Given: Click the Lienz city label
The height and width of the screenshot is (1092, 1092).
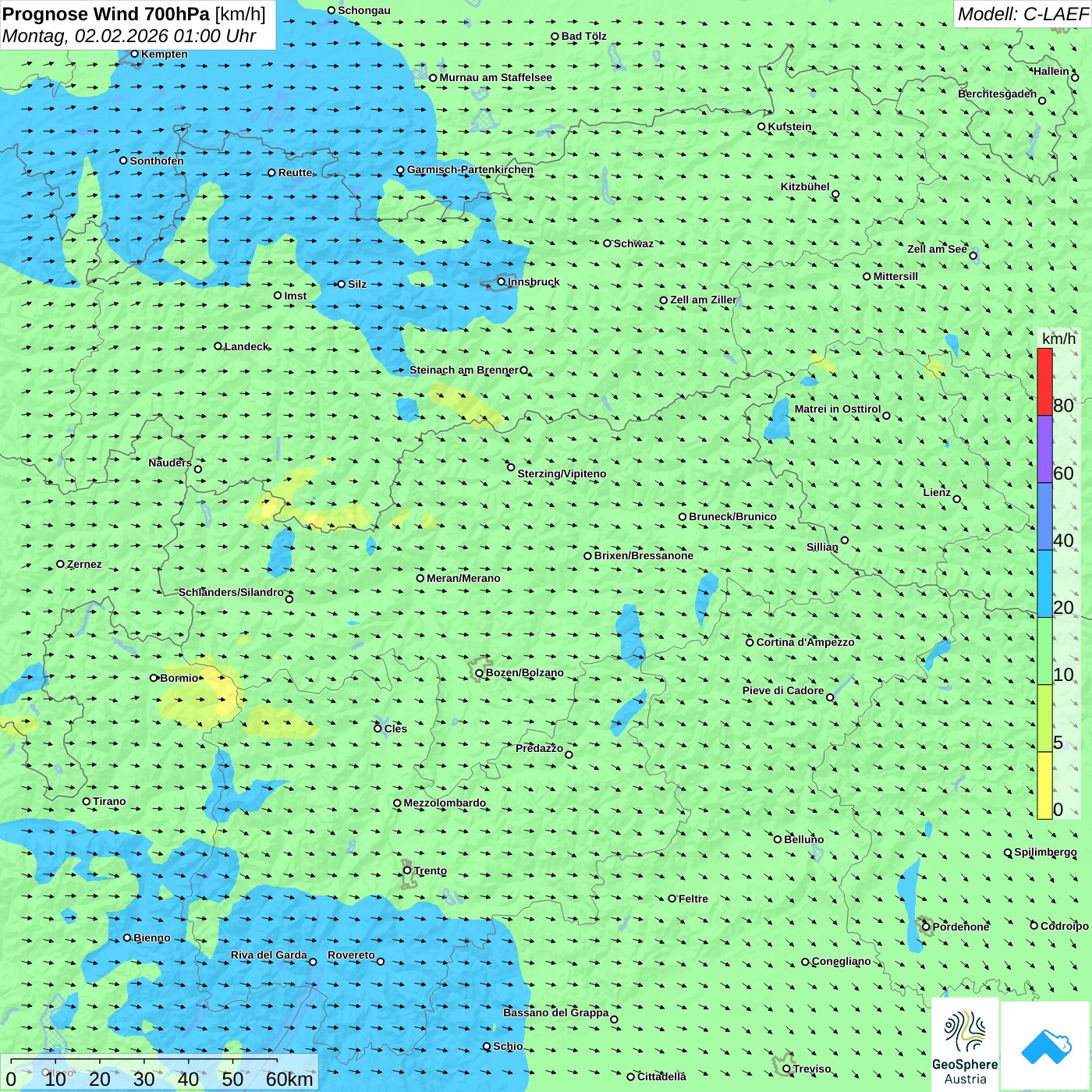Looking at the screenshot, I should tap(937, 492).
